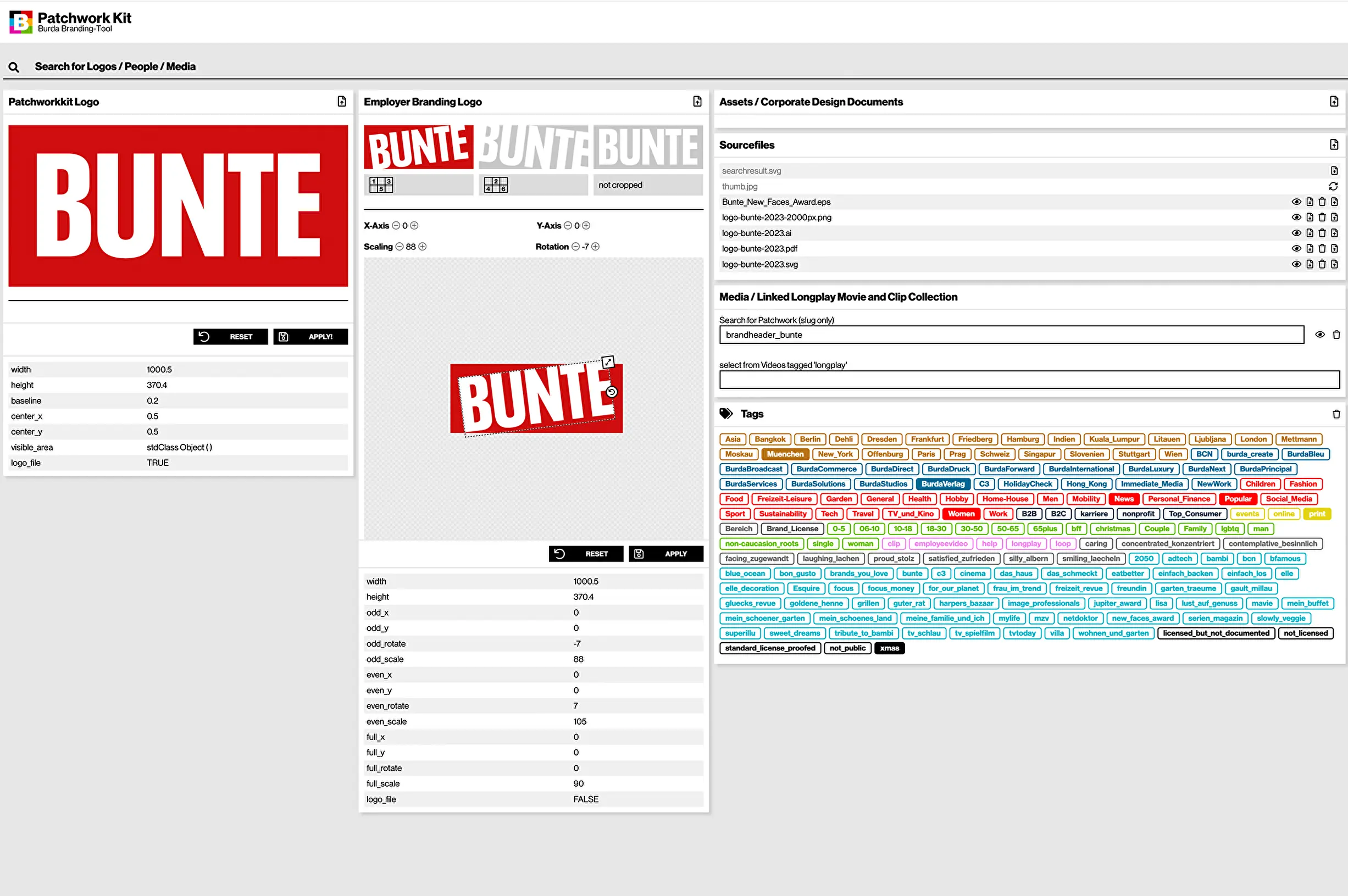Decrease Rotation using the minus button
This screenshot has height=896, width=1348.
click(x=575, y=247)
